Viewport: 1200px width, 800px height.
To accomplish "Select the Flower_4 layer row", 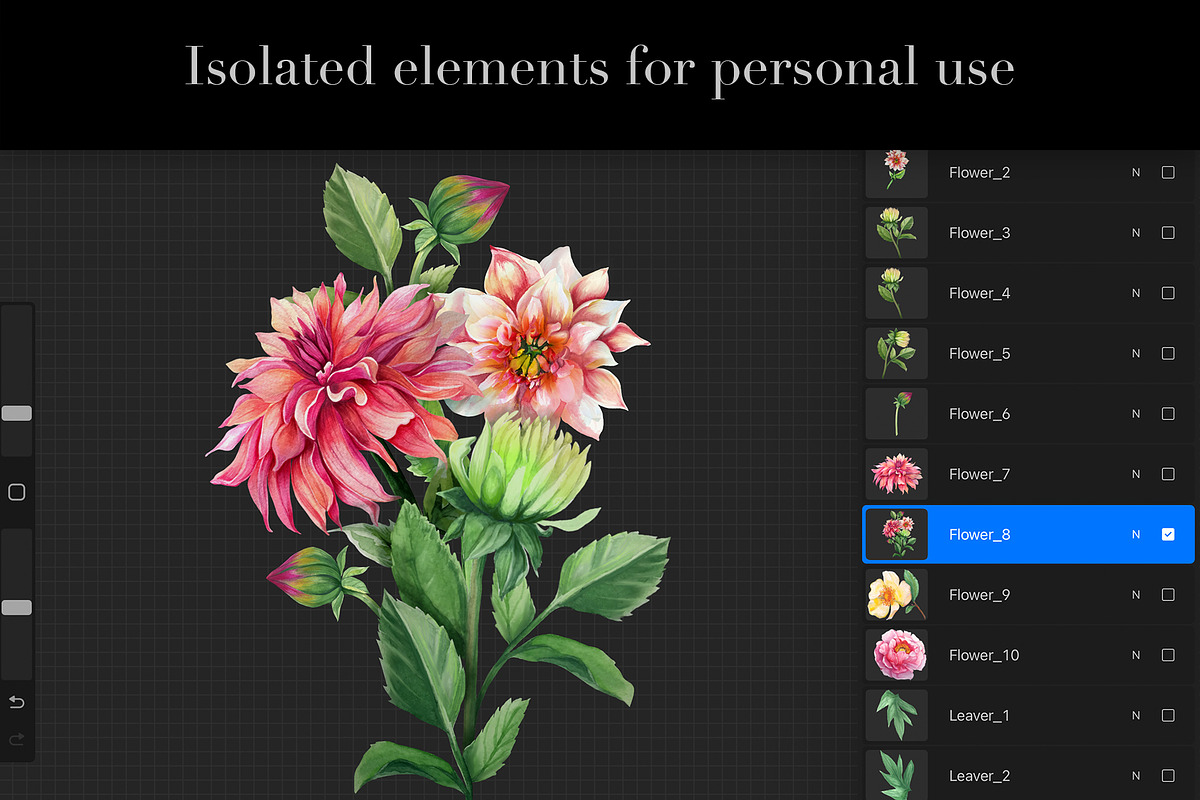I will 1029,293.
